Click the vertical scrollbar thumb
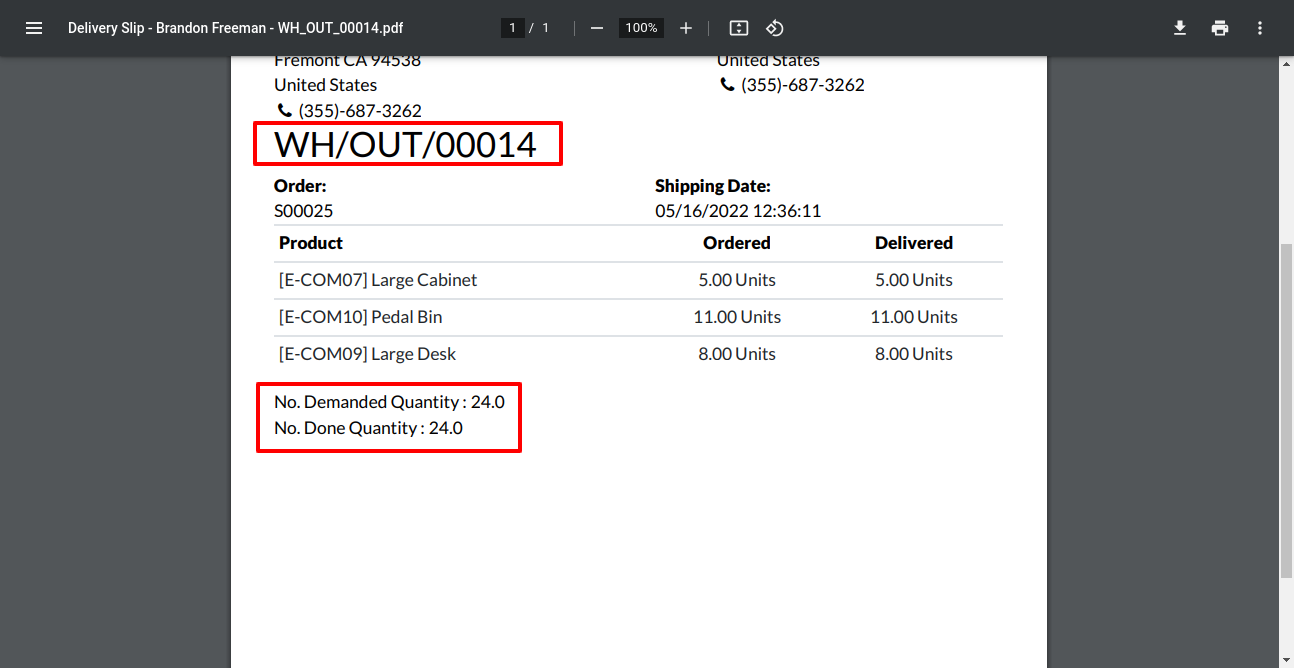 1286,410
